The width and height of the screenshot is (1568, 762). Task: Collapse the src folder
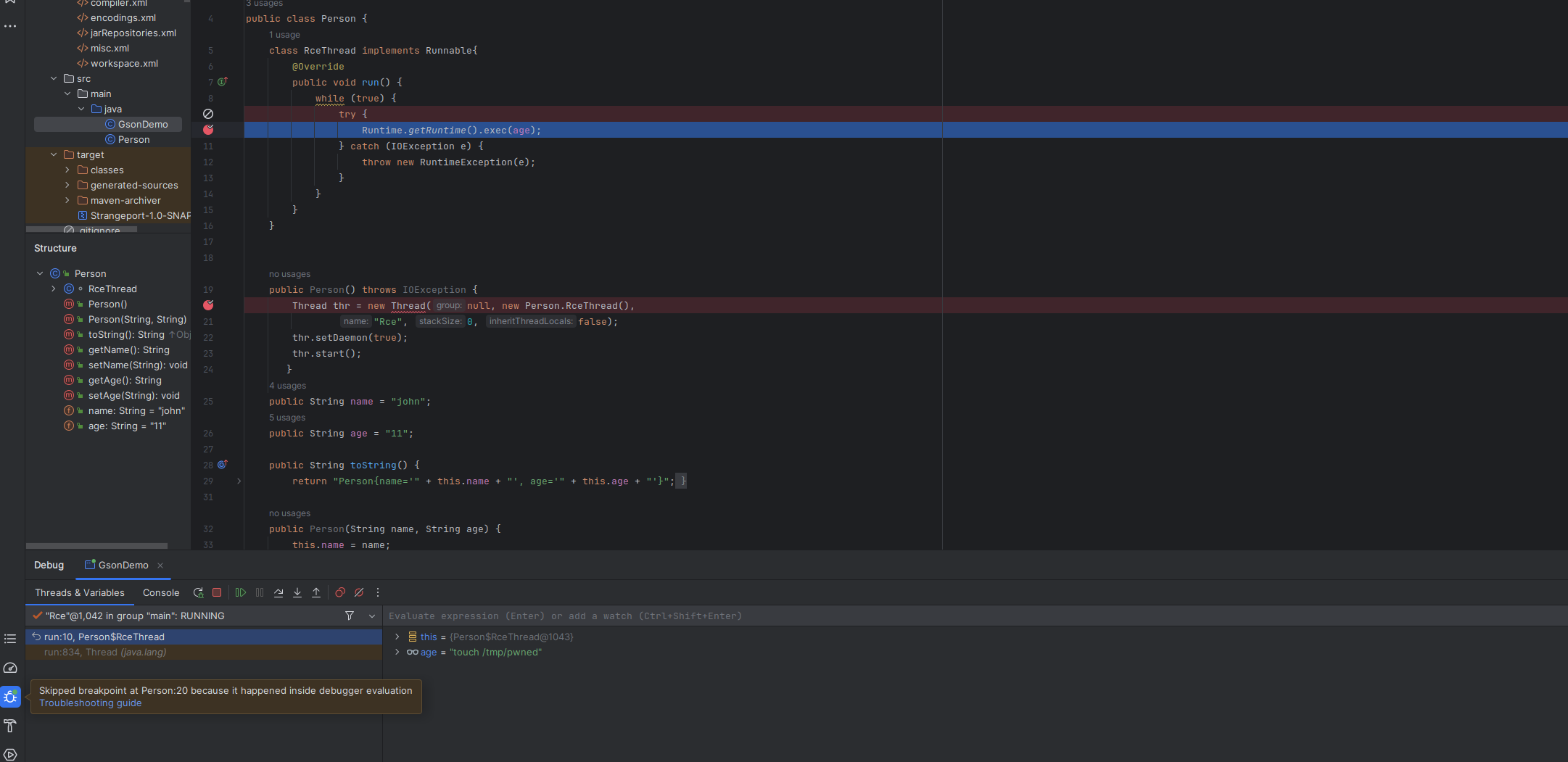54,78
